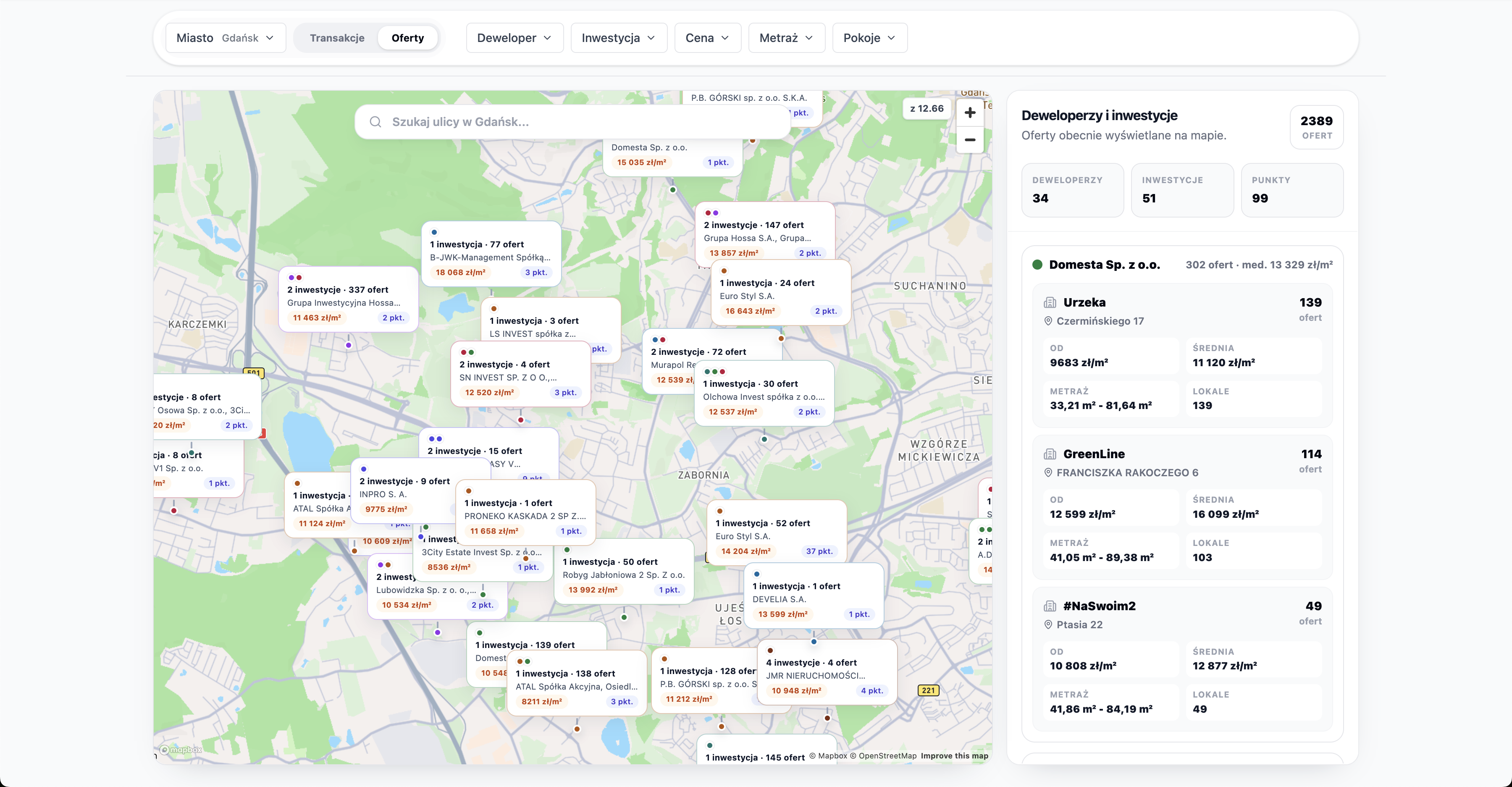Open the Metraż filter dropdown
Screen dimensions: 1512x787
(x=787, y=37)
